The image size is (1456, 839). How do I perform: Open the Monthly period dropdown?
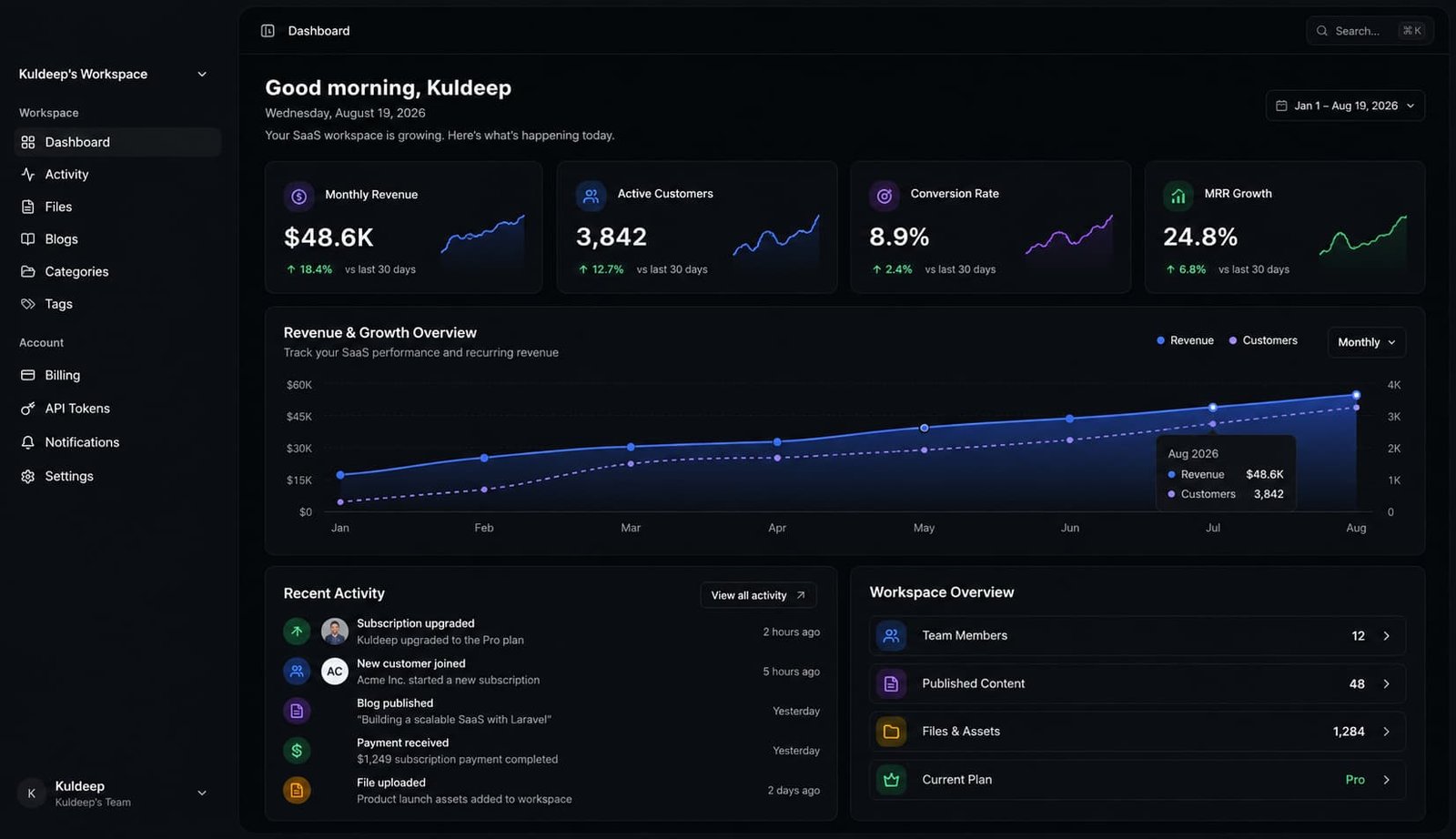point(1367,342)
